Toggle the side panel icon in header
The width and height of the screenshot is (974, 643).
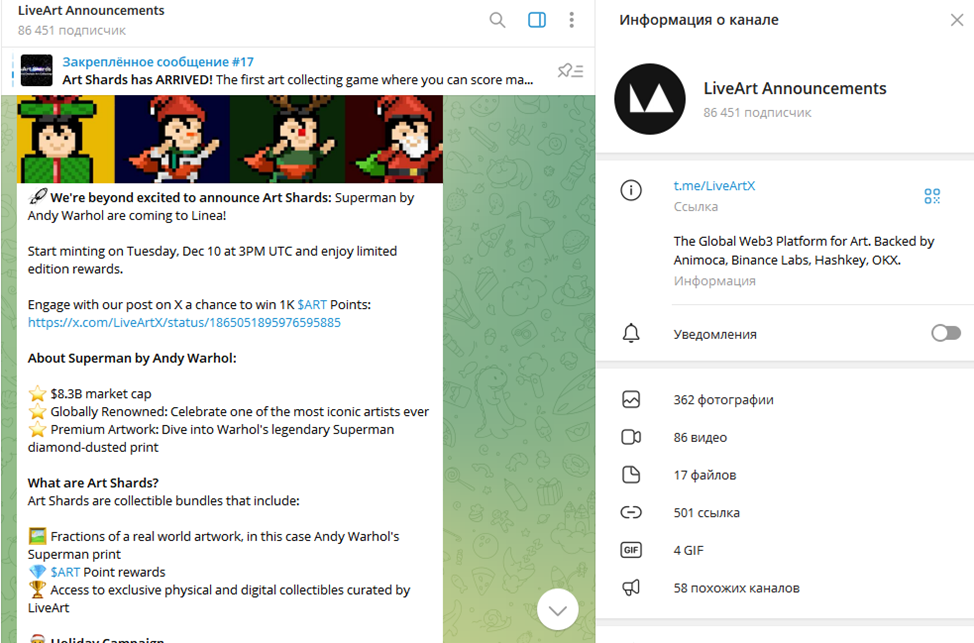click(x=537, y=21)
